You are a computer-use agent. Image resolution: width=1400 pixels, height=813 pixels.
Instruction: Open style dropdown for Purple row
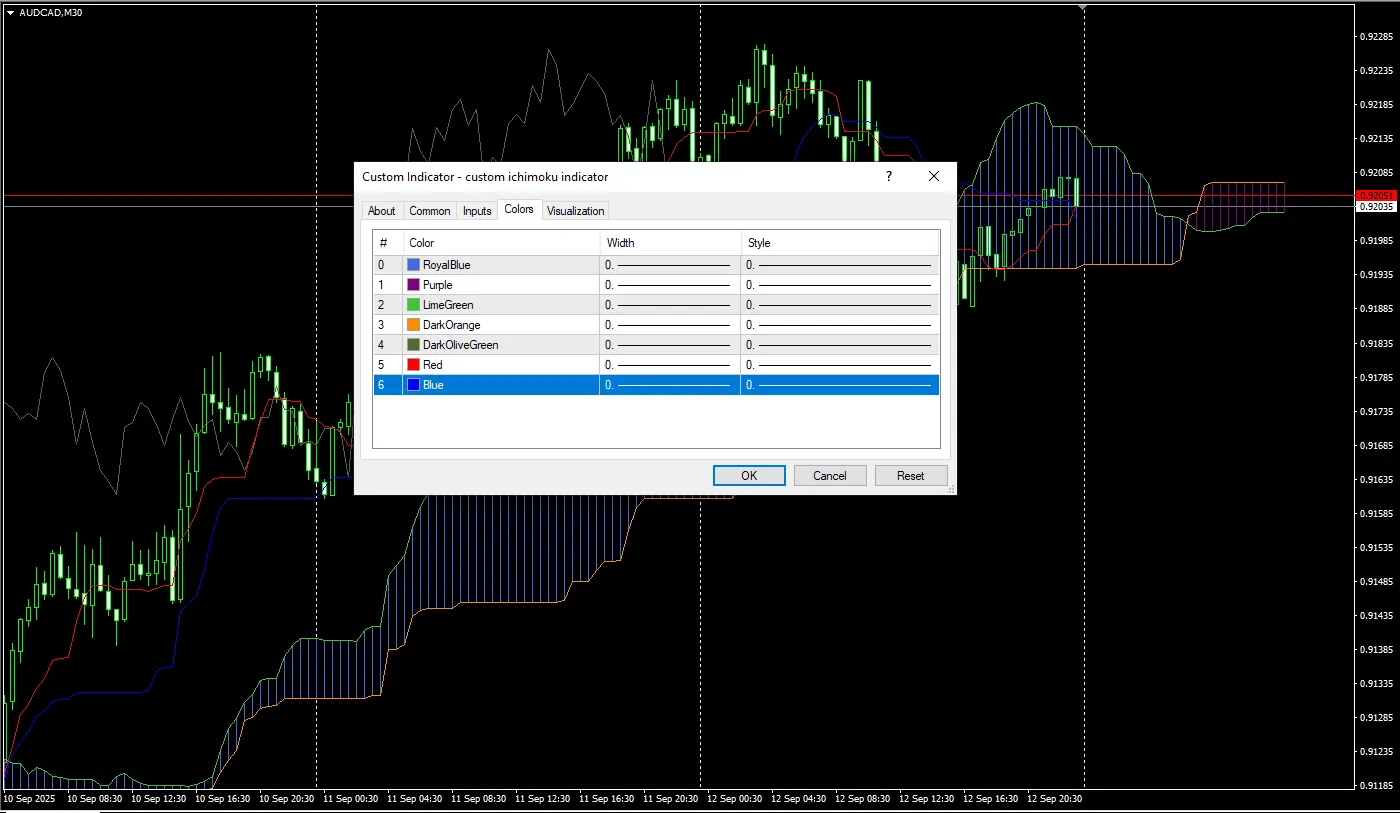click(839, 285)
